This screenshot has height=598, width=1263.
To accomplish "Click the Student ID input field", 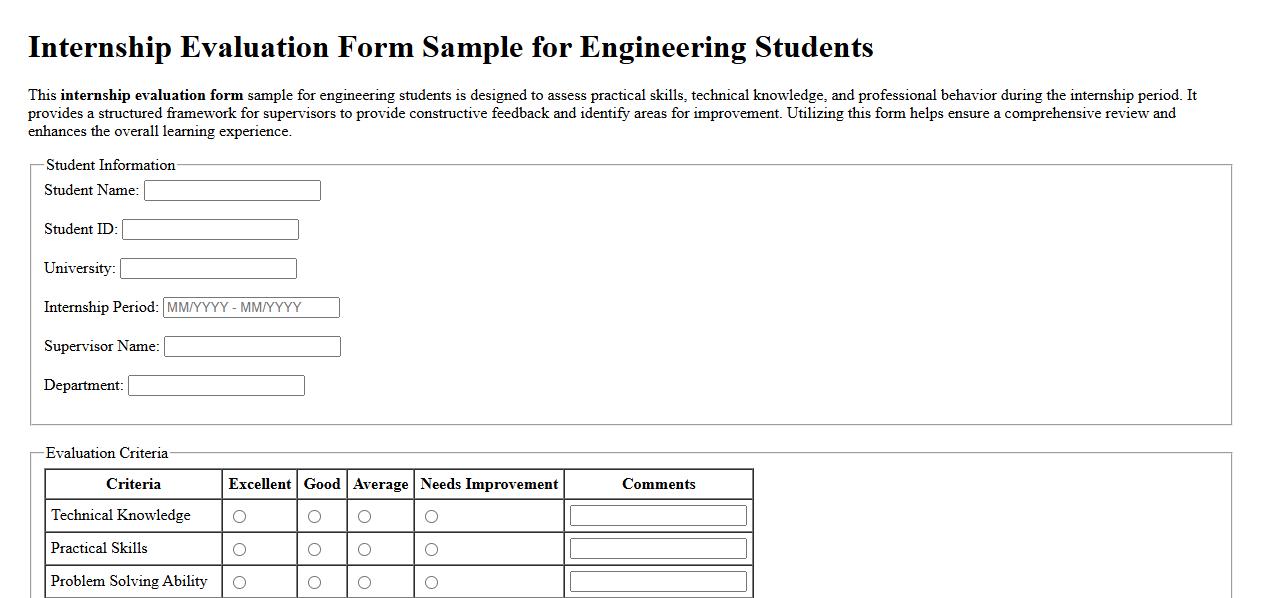I will [210, 229].
